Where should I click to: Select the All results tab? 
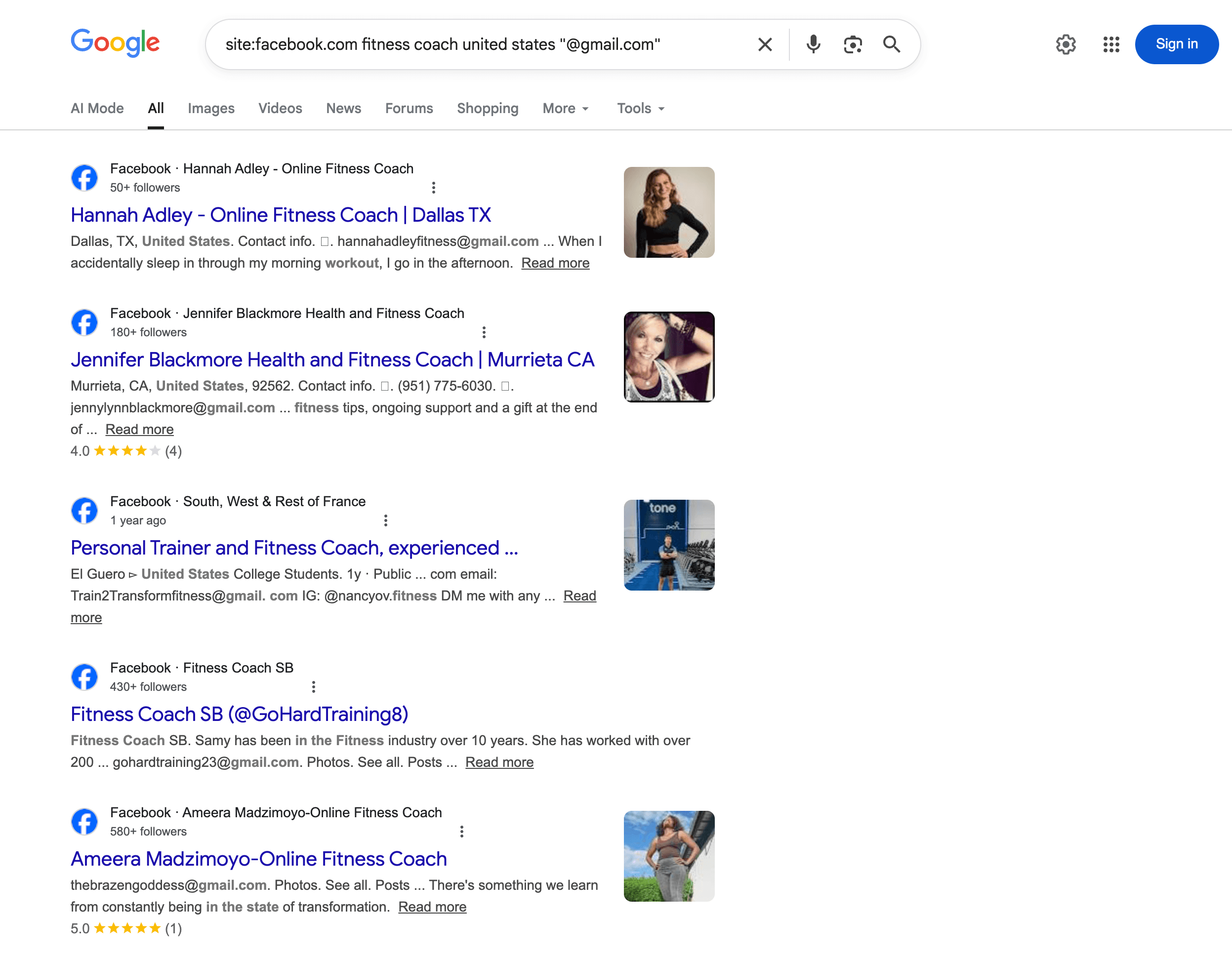click(x=156, y=108)
